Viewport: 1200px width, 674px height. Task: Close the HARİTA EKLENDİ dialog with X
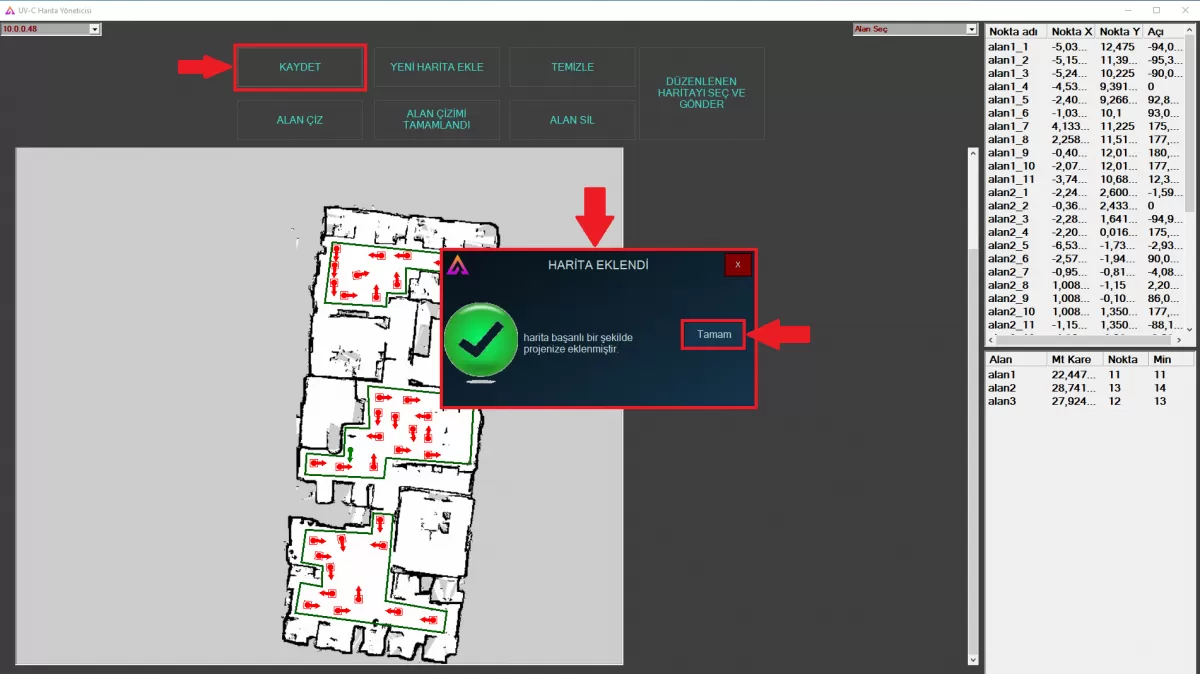click(738, 265)
